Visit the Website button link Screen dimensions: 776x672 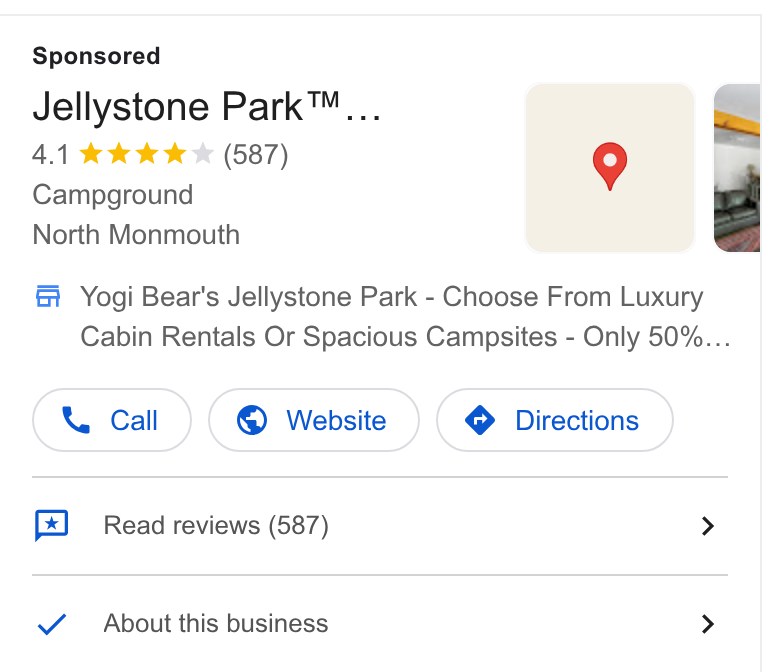click(x=314, y=420)
